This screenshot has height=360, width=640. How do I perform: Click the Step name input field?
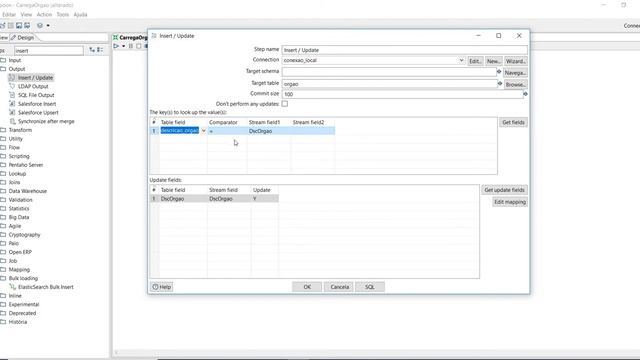(404, 50)
